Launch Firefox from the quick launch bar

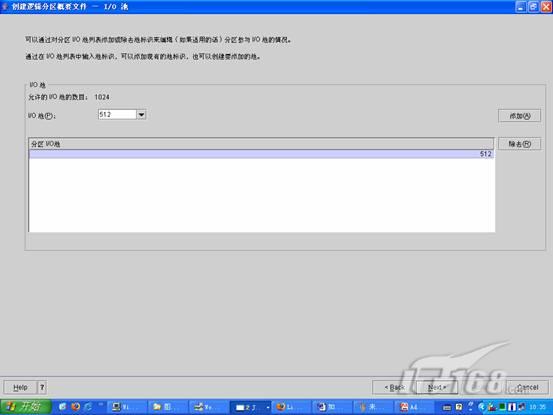[75, 407]
